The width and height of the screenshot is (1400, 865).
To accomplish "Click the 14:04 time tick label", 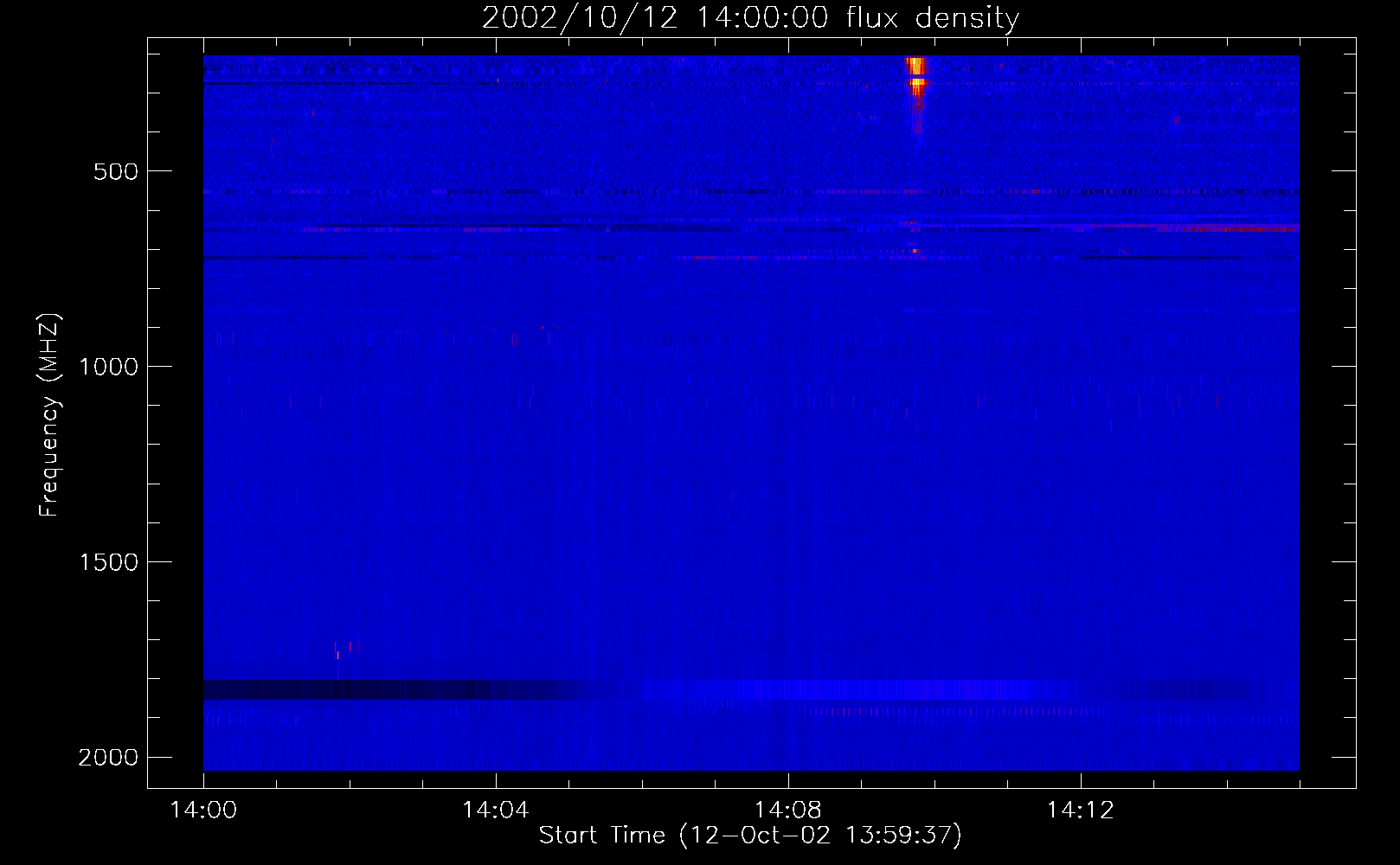I will click(496, 811).
